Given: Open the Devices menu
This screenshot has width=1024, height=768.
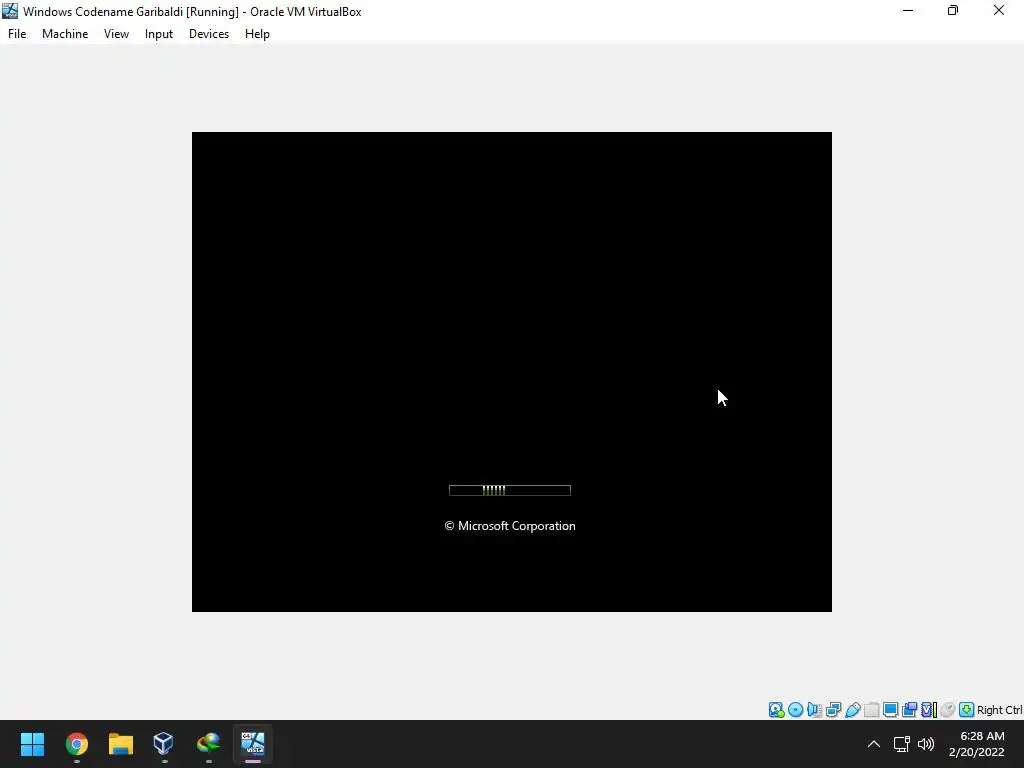Looking at the screenshot, I should (209, 34).
